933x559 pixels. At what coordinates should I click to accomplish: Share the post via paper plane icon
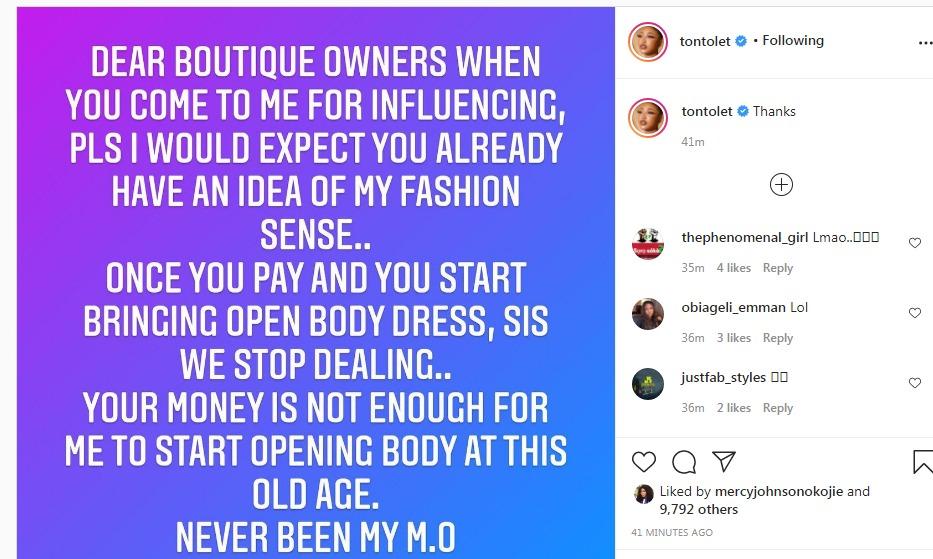click(723, 461)
